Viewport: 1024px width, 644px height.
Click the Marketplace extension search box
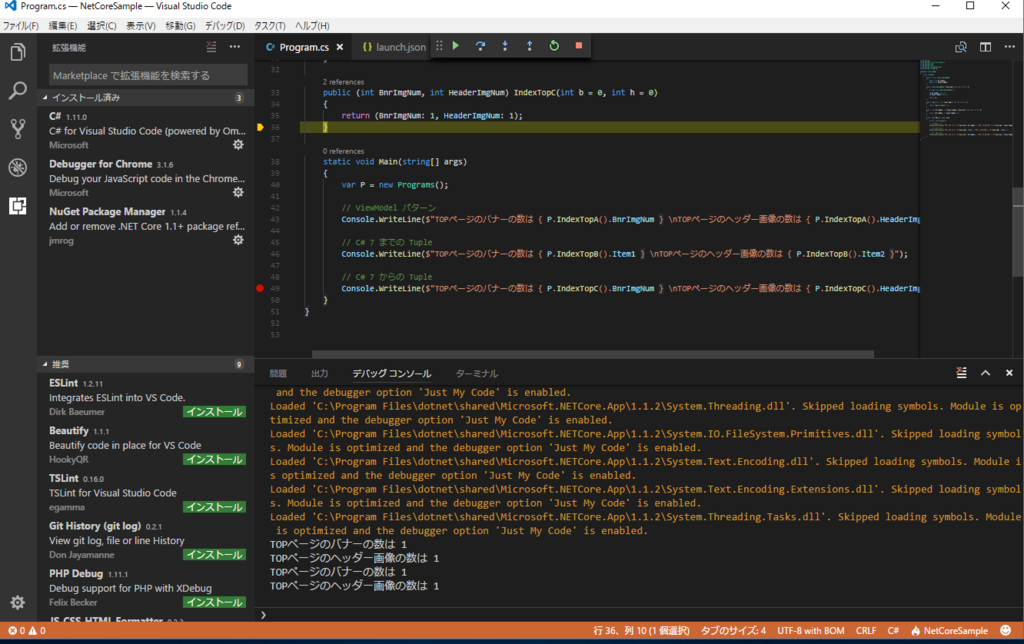pos(148,75)
